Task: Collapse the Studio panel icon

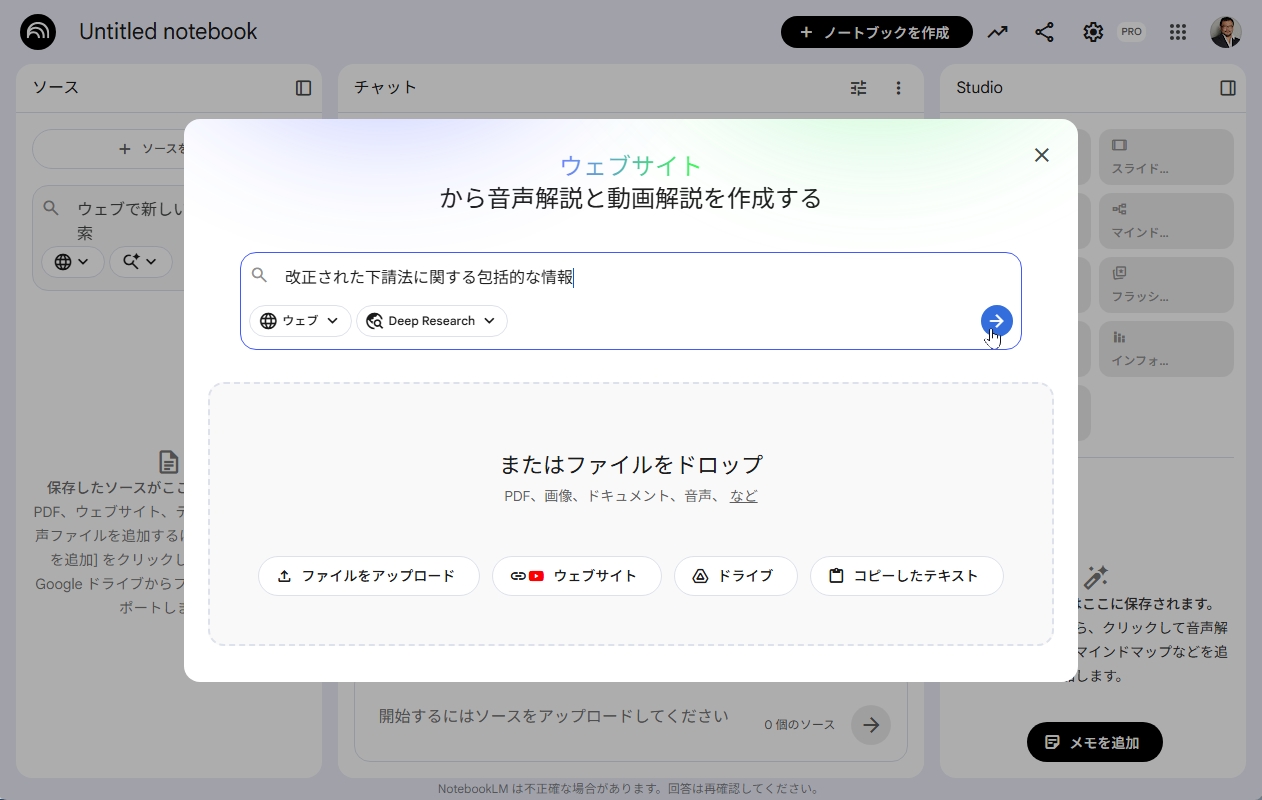Action: [x=1228, y=88]
